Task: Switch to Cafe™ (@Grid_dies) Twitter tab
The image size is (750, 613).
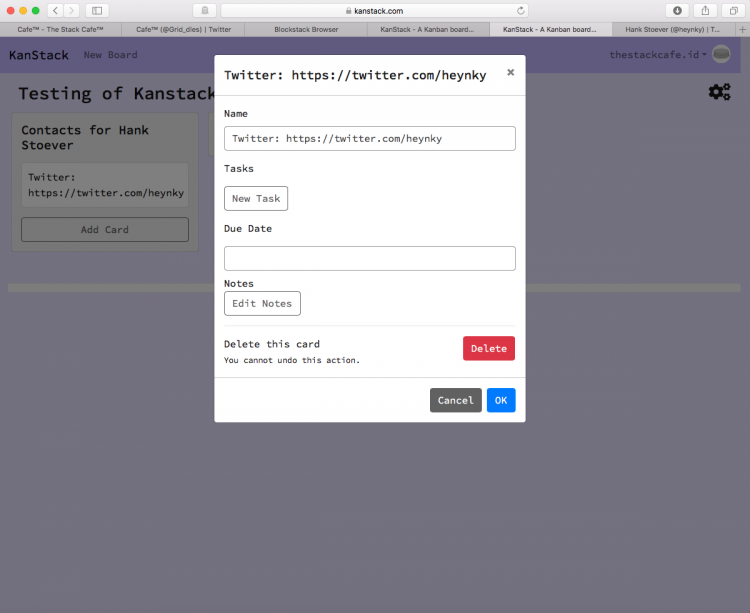Action: pos(183,30)
